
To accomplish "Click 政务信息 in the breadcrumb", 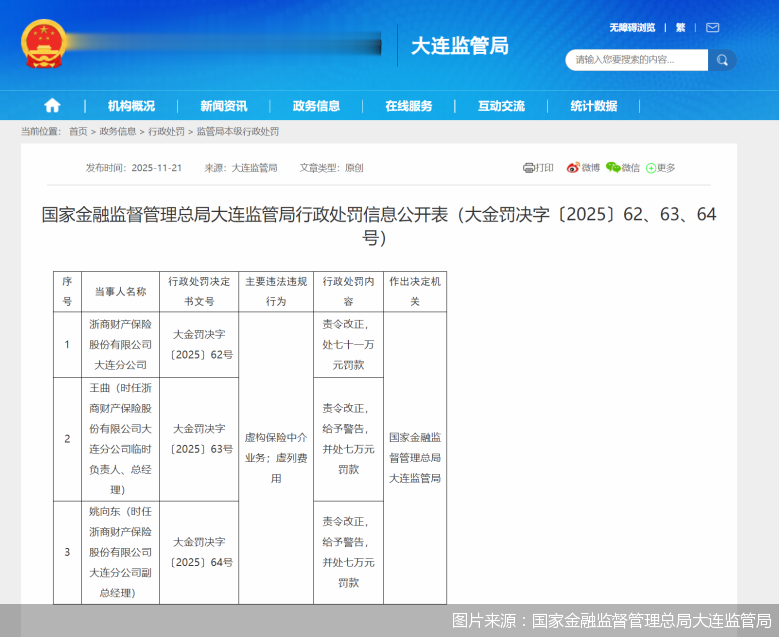I will [118, 132].
